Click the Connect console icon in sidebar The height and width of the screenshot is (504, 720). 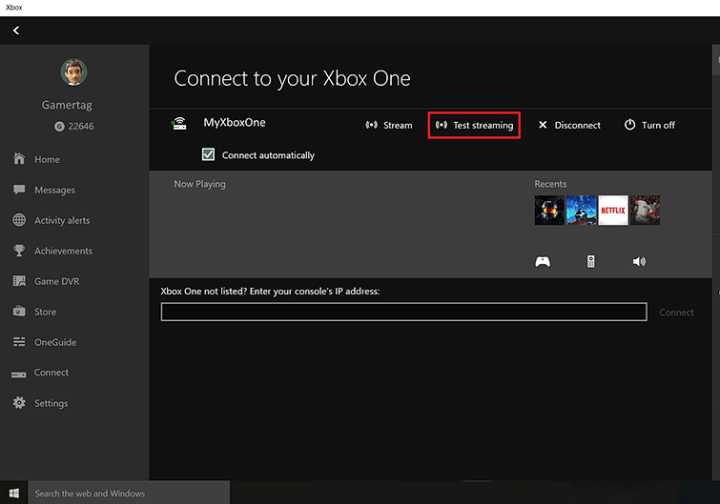[x=19, y=375]
